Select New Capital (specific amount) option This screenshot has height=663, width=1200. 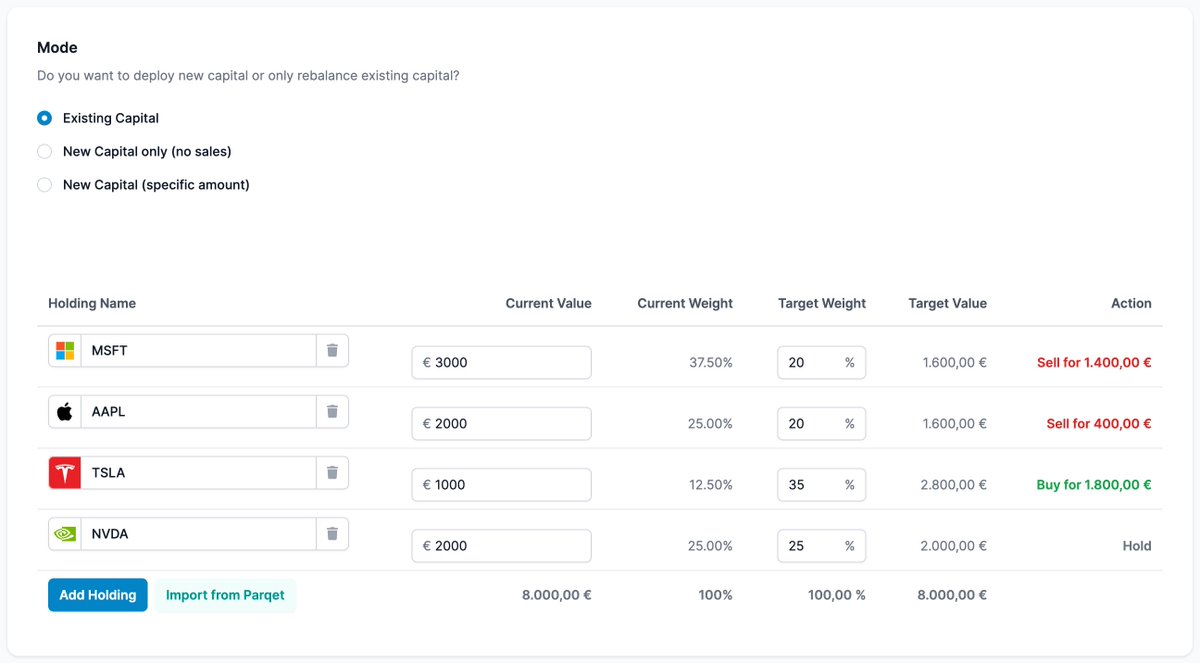44,185
